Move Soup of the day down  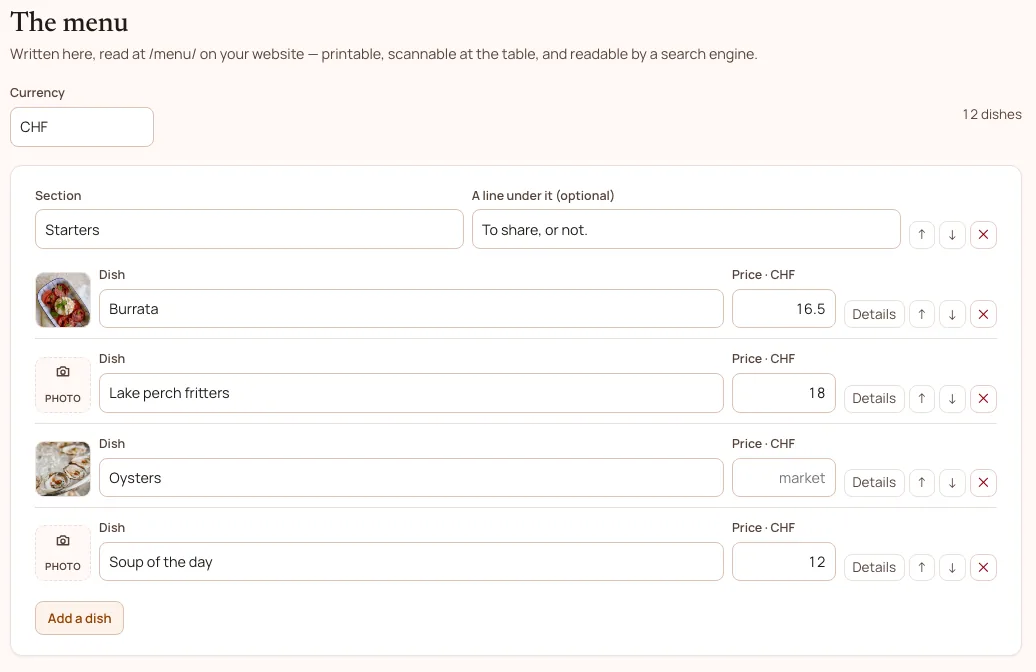[x=952, y=567]
